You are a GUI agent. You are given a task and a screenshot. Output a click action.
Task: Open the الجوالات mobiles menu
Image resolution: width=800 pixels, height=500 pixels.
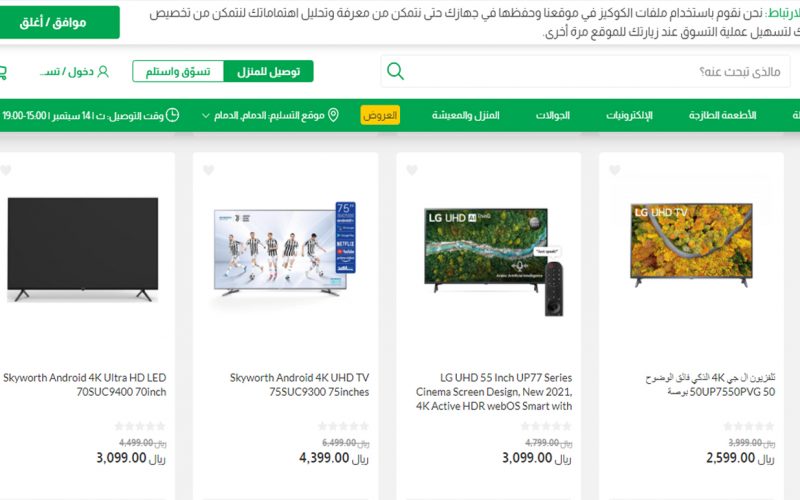click(x=553, y=115)
